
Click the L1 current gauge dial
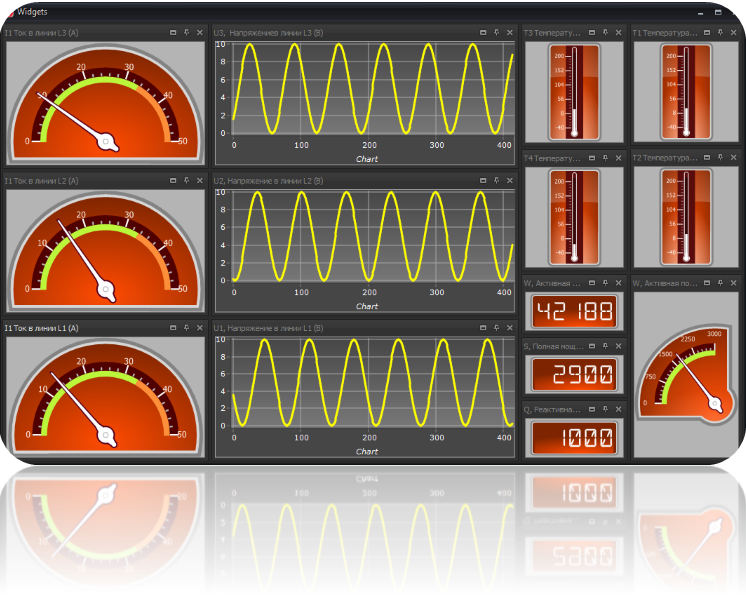[105, 397]
